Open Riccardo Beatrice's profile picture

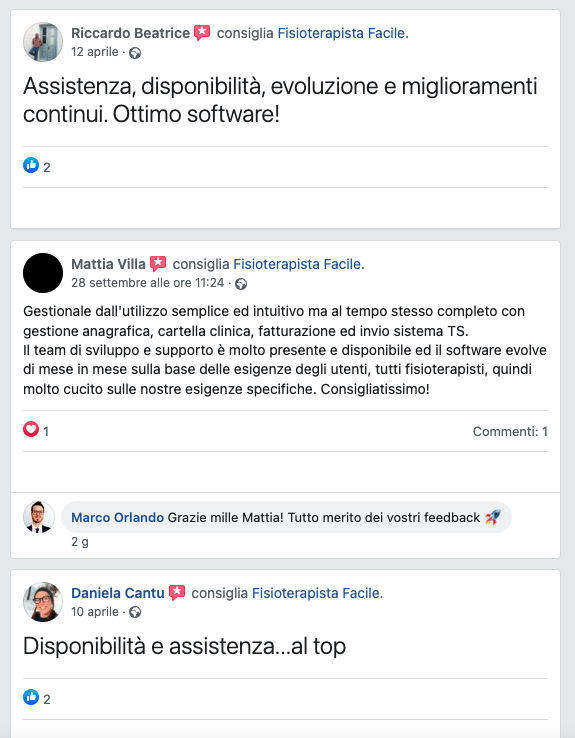click(x=43, y=42)
